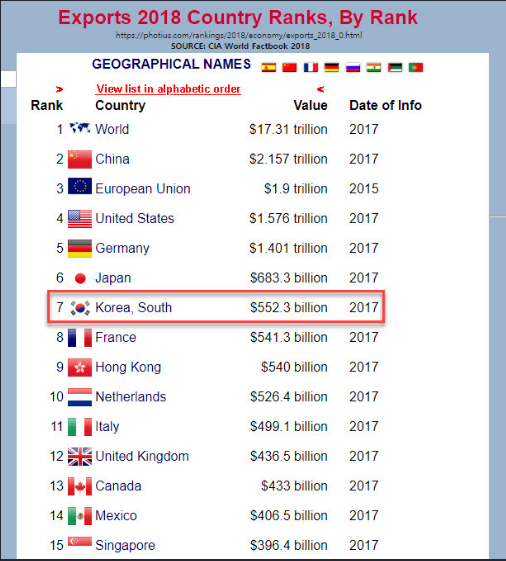The height and width of the screenshot is (561, 506).
Task: Click the Korea, South country name
Action: pos(133,308)
